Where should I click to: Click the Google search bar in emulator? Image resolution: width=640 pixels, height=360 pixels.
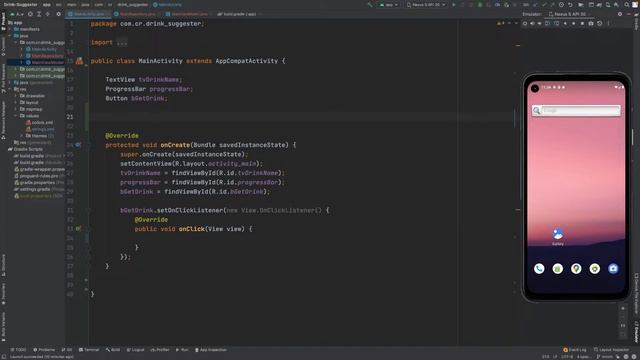click(576, 110)
